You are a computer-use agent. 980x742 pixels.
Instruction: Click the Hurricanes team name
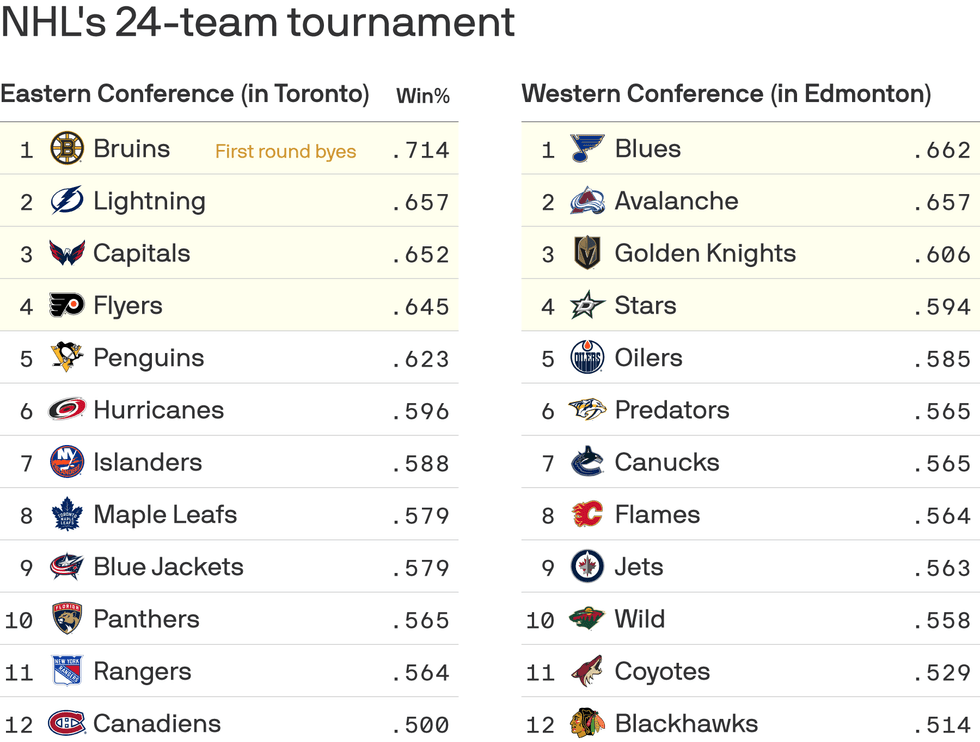(x=158, y=410)
